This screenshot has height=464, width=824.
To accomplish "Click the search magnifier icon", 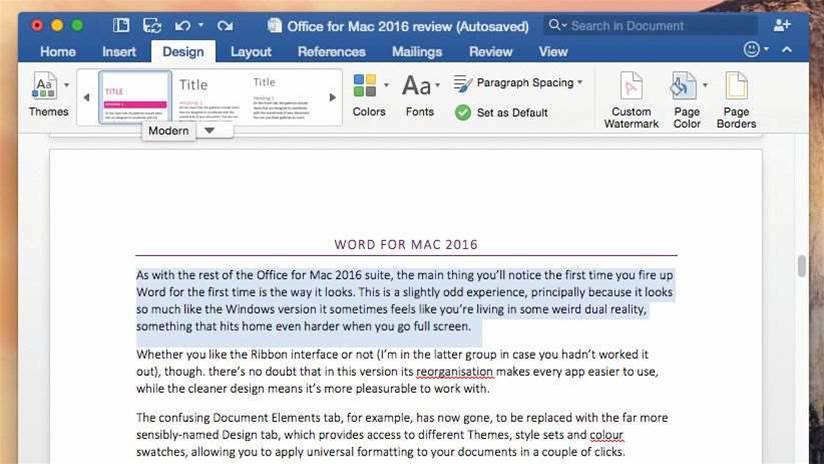I will pos(554,25).
